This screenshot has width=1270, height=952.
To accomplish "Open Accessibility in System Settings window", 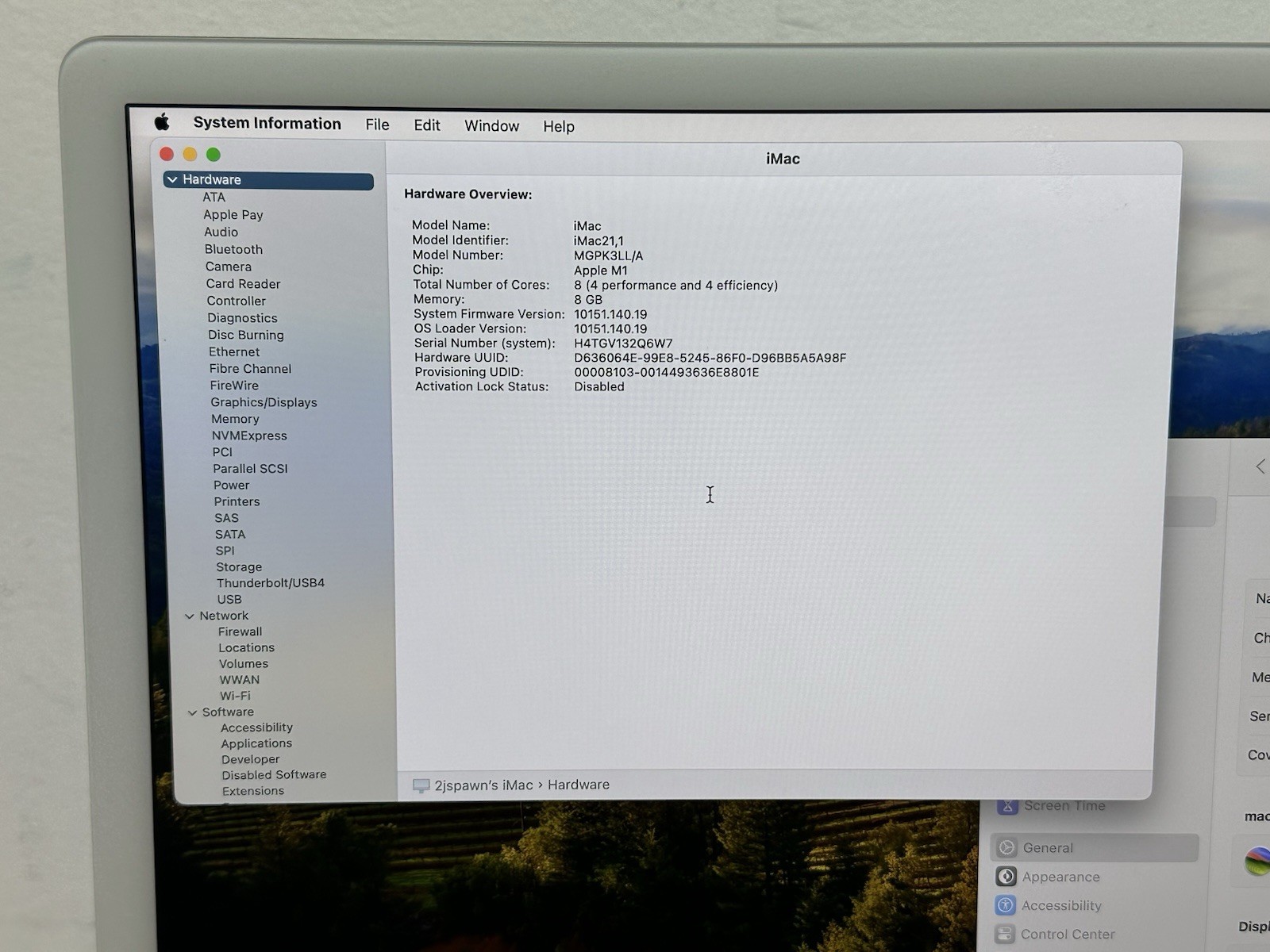I will click(1061, 905).
